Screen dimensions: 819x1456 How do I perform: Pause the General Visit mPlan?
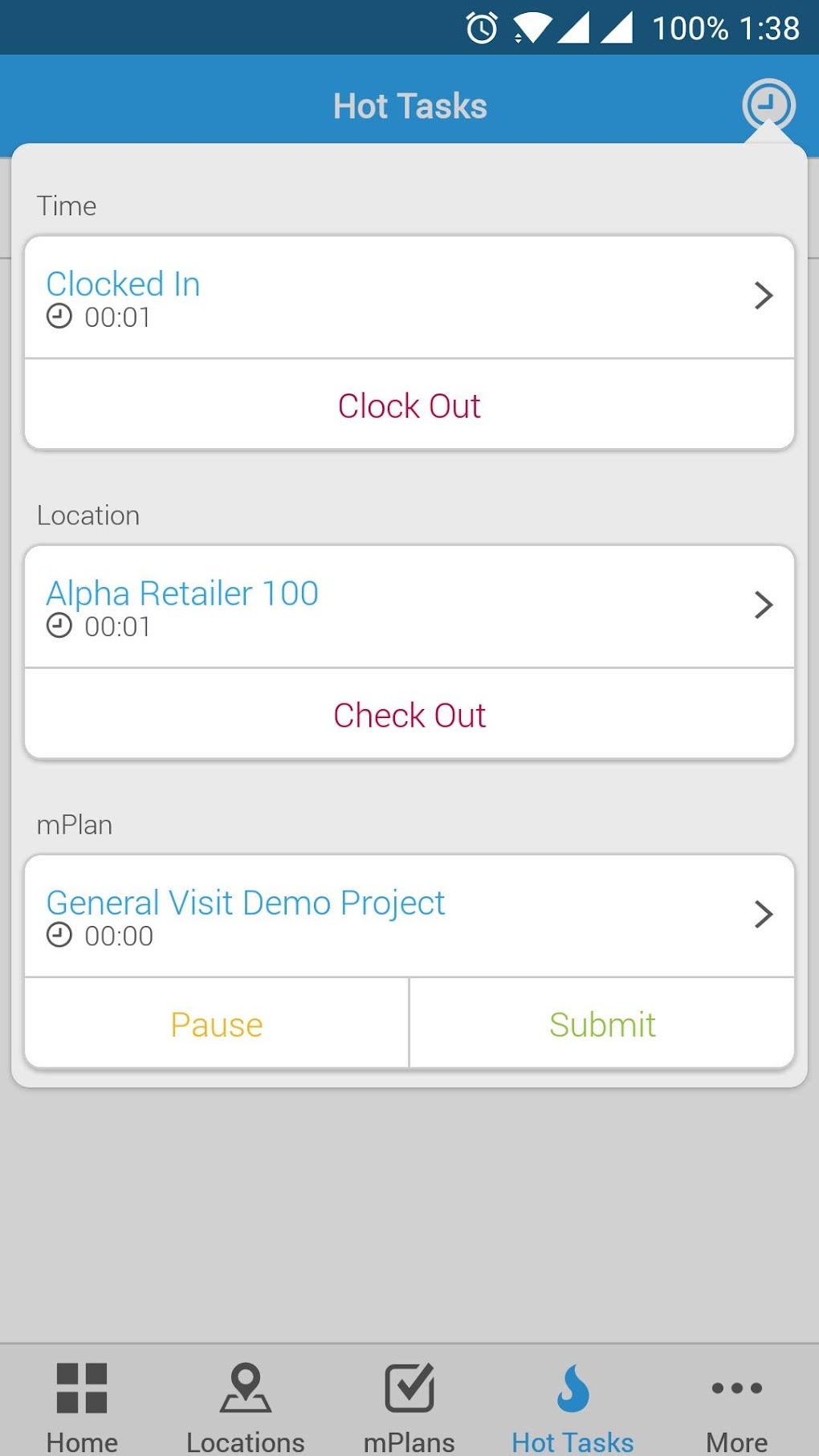217,1024
